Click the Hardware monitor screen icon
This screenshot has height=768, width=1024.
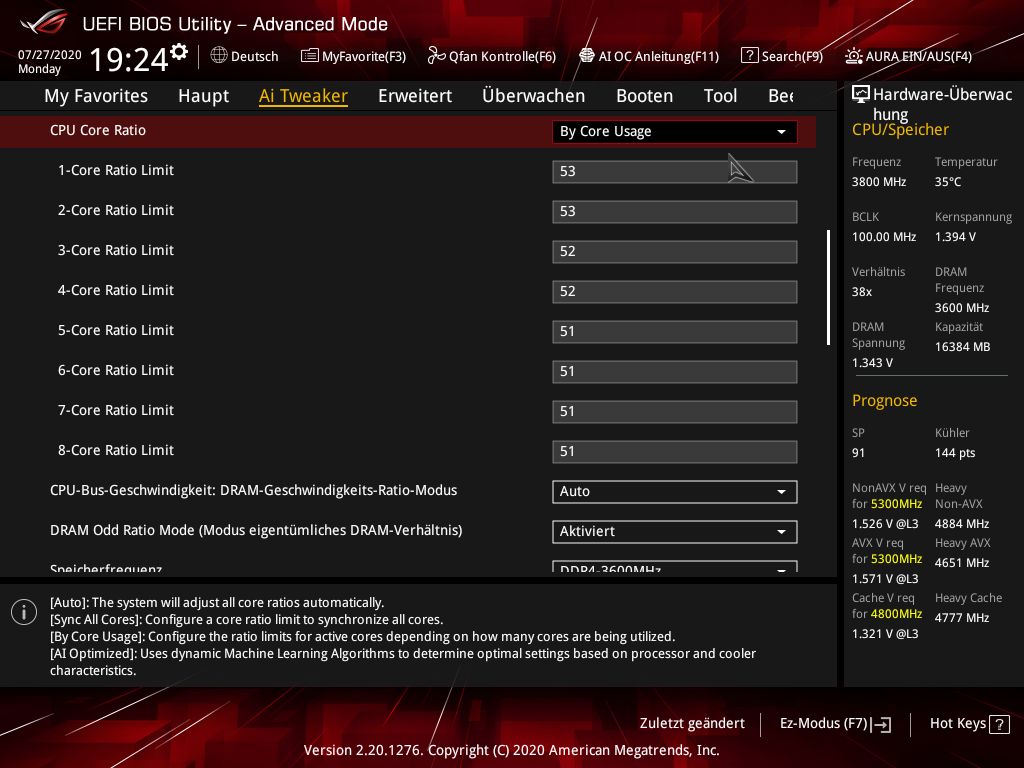pyautogui.click(x=861, y=95)
